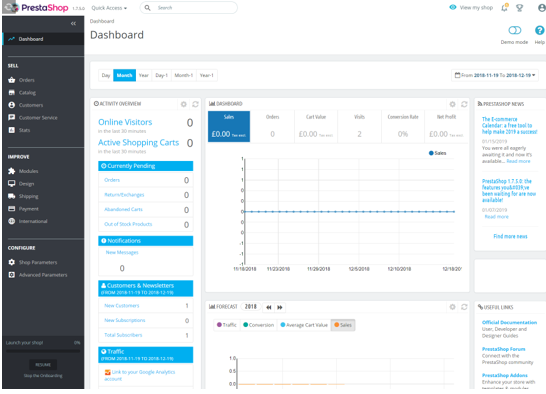
Task: Open Activity Overview settings gear
Action: point(184,104)
